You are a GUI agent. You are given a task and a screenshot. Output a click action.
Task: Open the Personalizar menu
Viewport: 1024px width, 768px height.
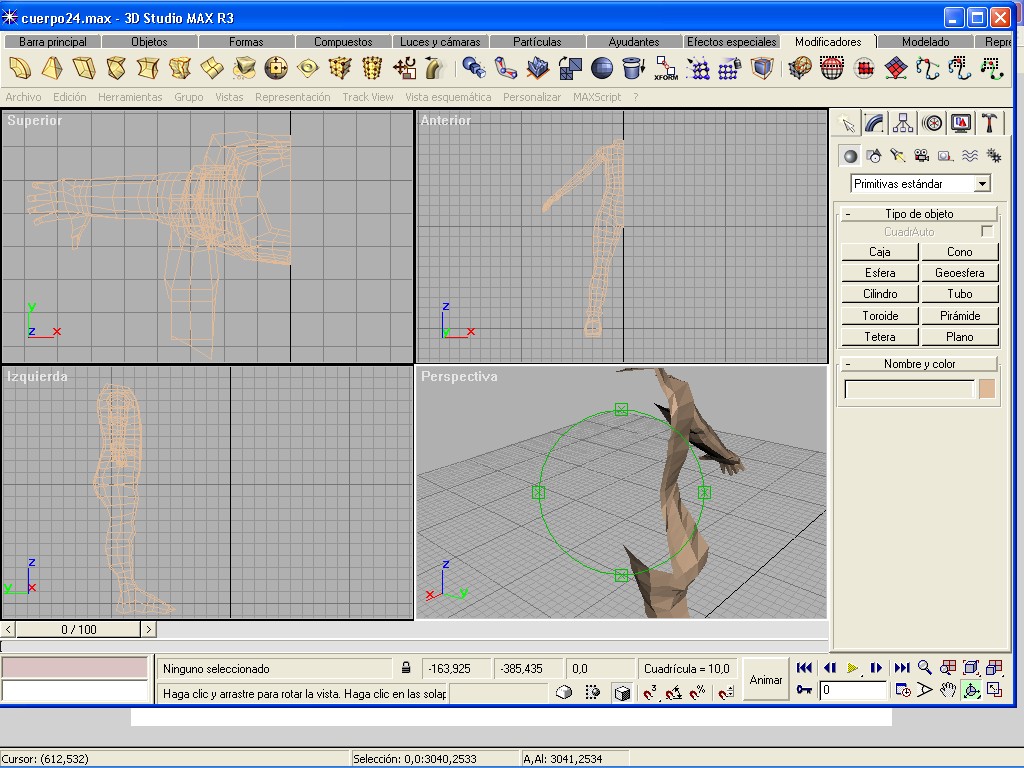click(532, 97)
